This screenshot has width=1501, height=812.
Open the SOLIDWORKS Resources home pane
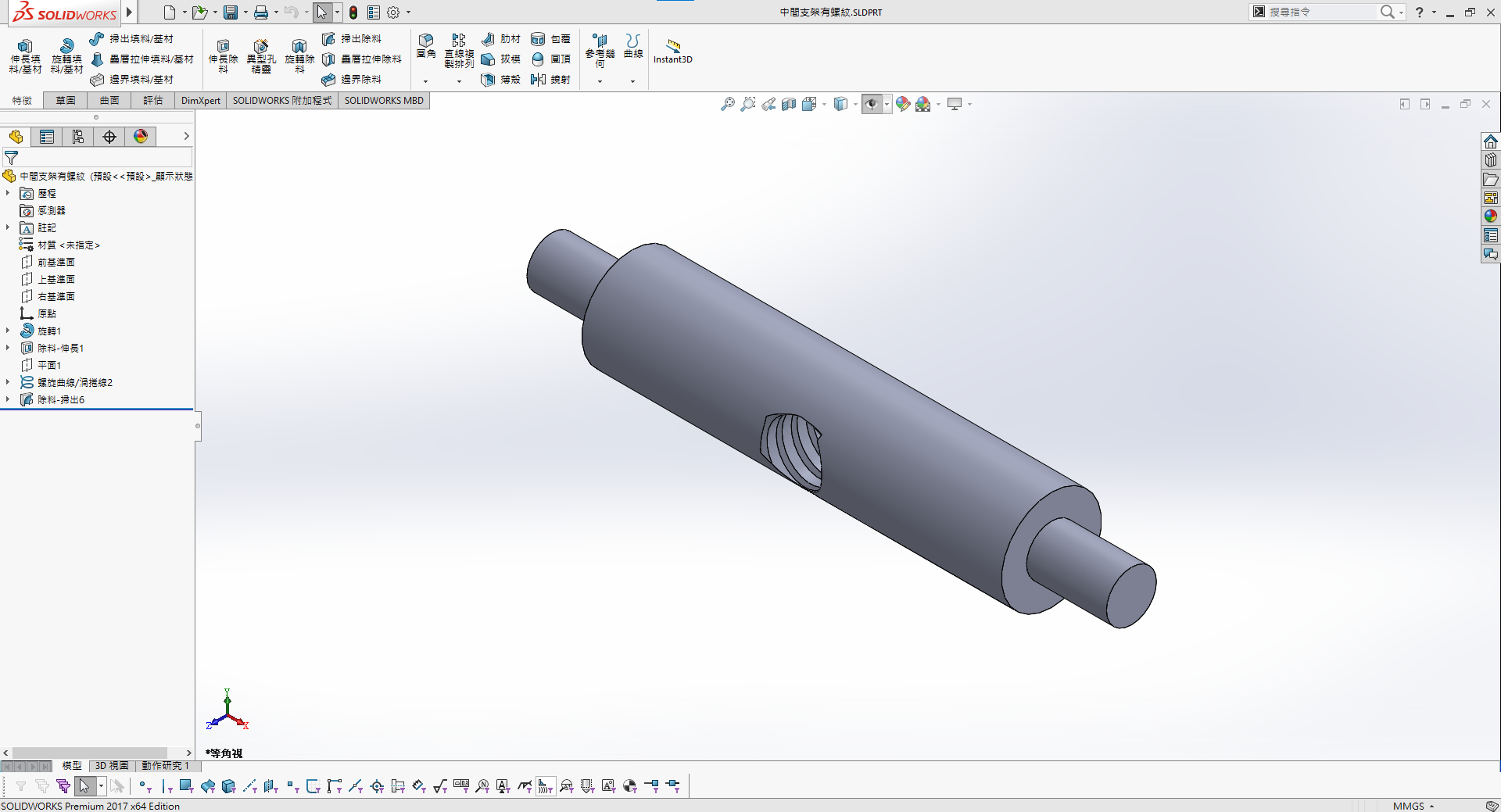click(1491, 141)
